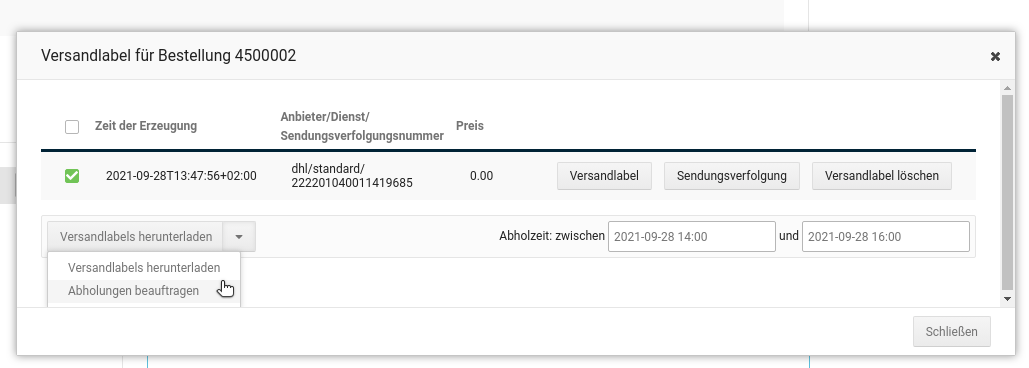Choose "Versandlabels herunterladen" in the dropdown list

[144, 268]
